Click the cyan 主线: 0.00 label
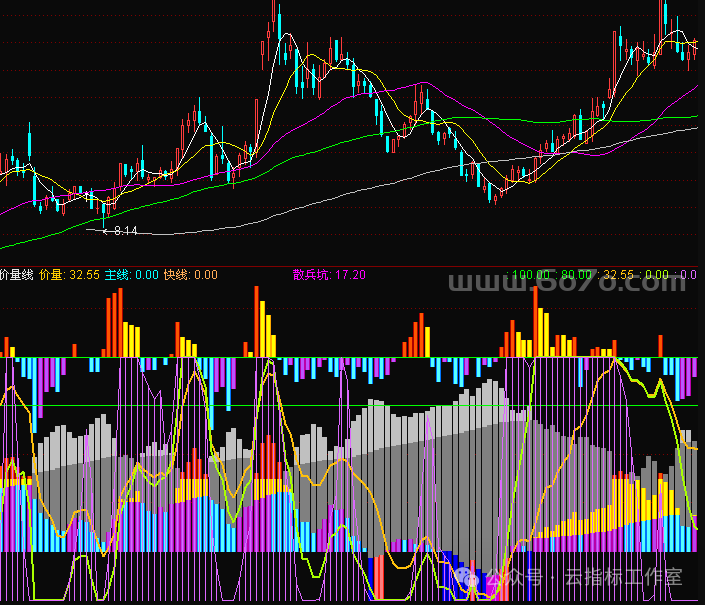 132,275
